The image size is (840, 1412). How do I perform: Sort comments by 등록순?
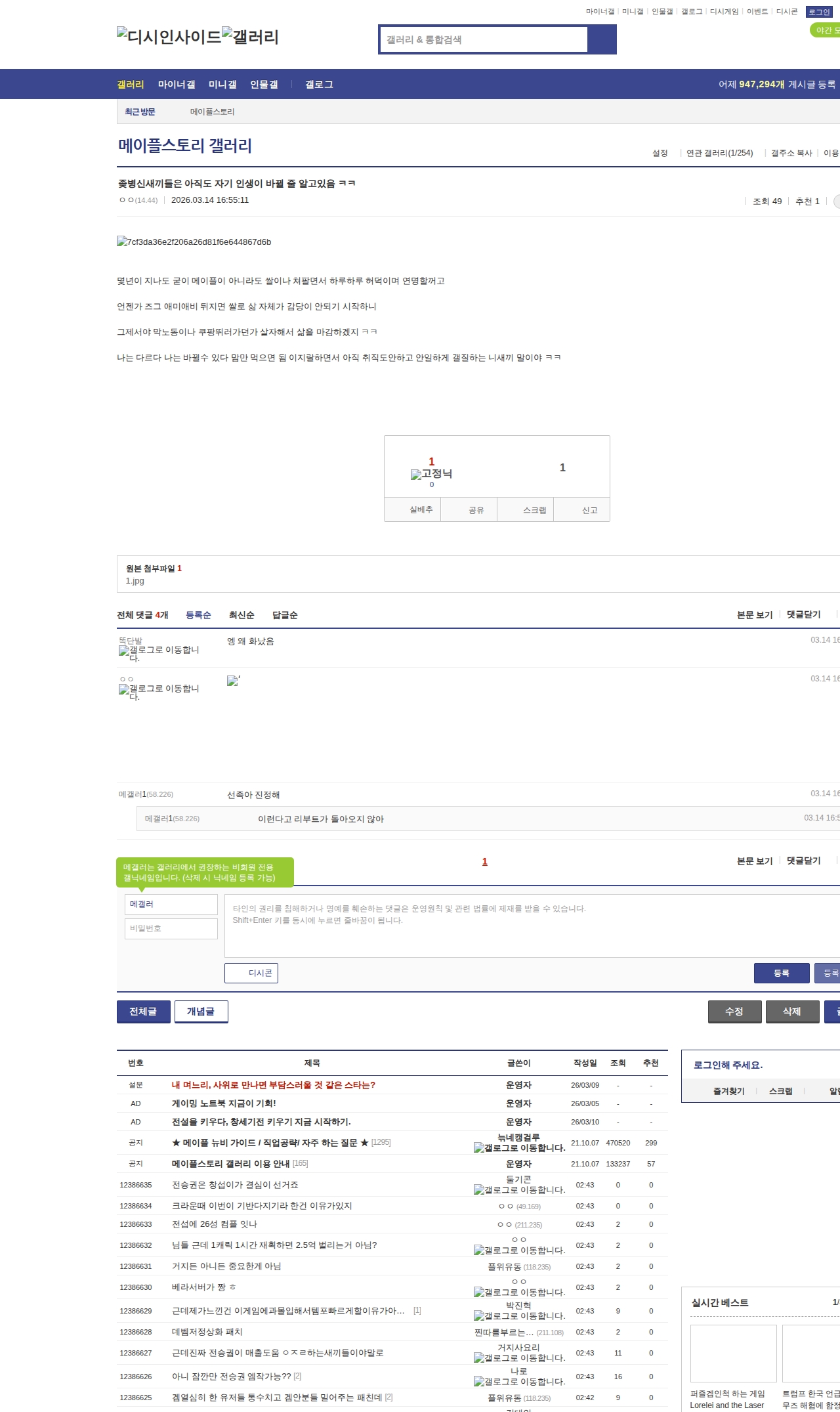tap(198, 615)
